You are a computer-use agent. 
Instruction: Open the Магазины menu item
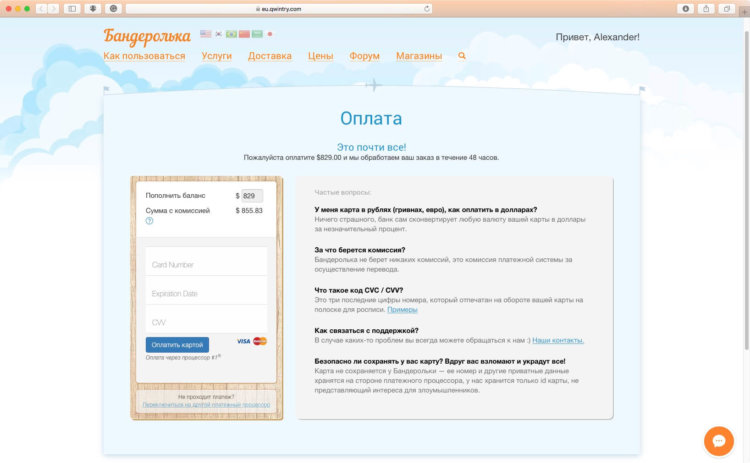[419, 56]
